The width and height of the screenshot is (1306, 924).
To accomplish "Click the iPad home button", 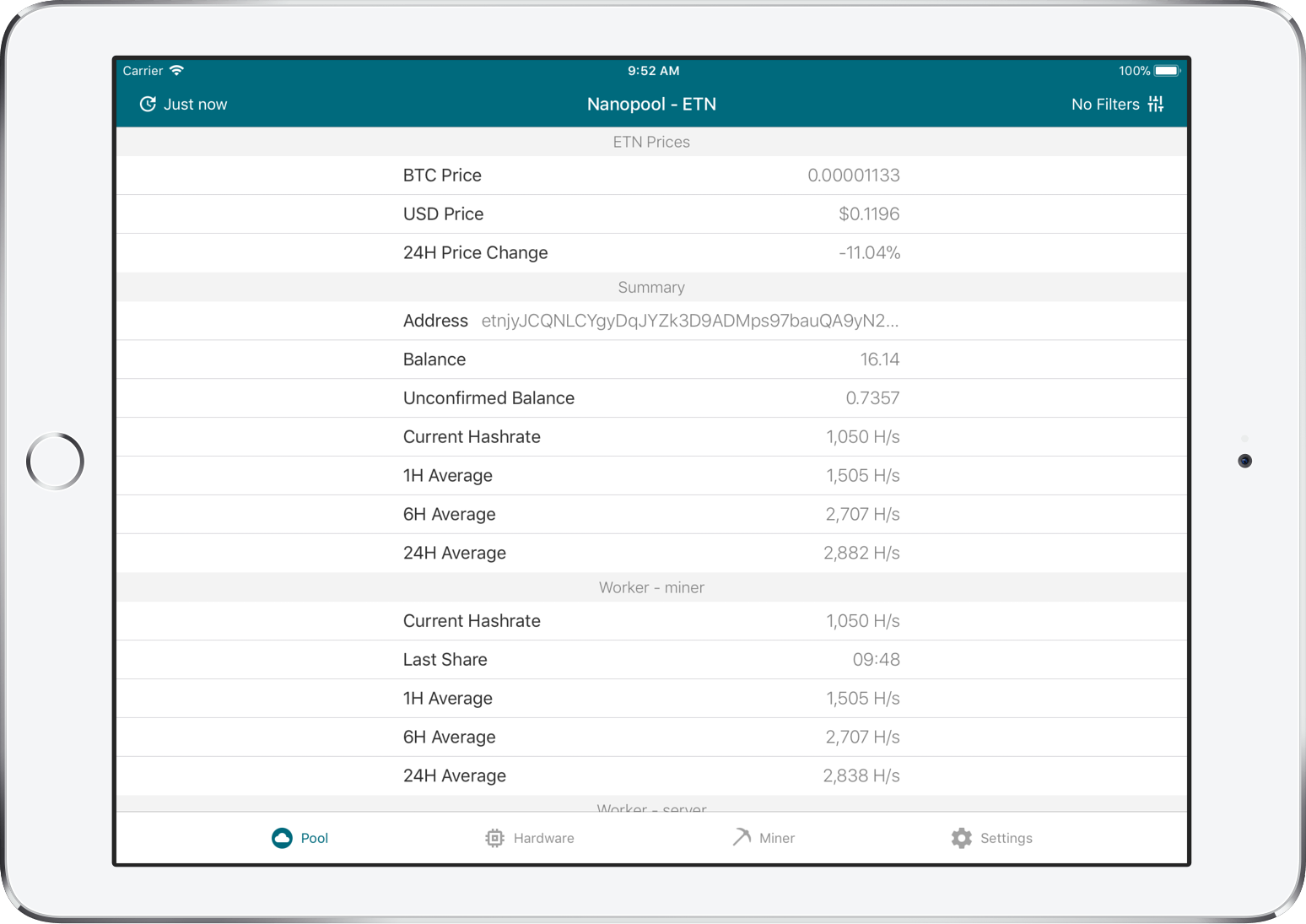I will 55,461.
